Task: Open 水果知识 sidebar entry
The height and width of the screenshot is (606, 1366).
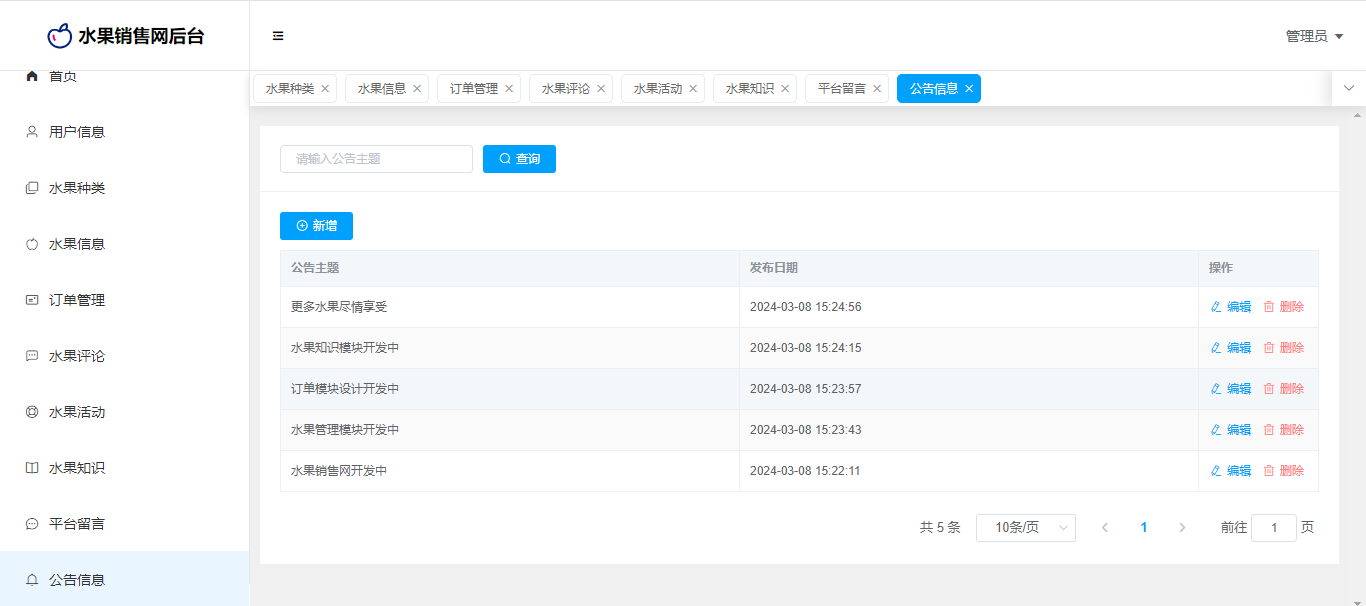Action: (x=77, y=468)
